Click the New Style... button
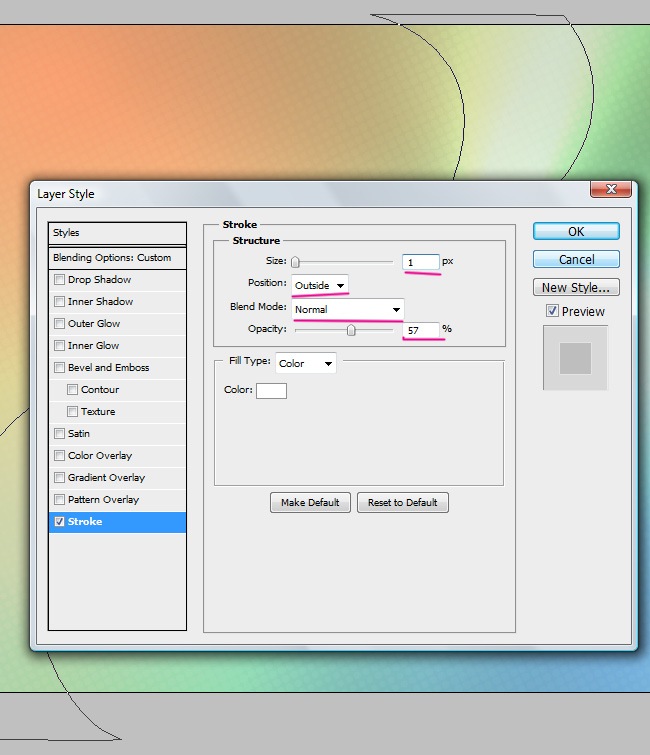650x755 pixels. coord(576,288)
